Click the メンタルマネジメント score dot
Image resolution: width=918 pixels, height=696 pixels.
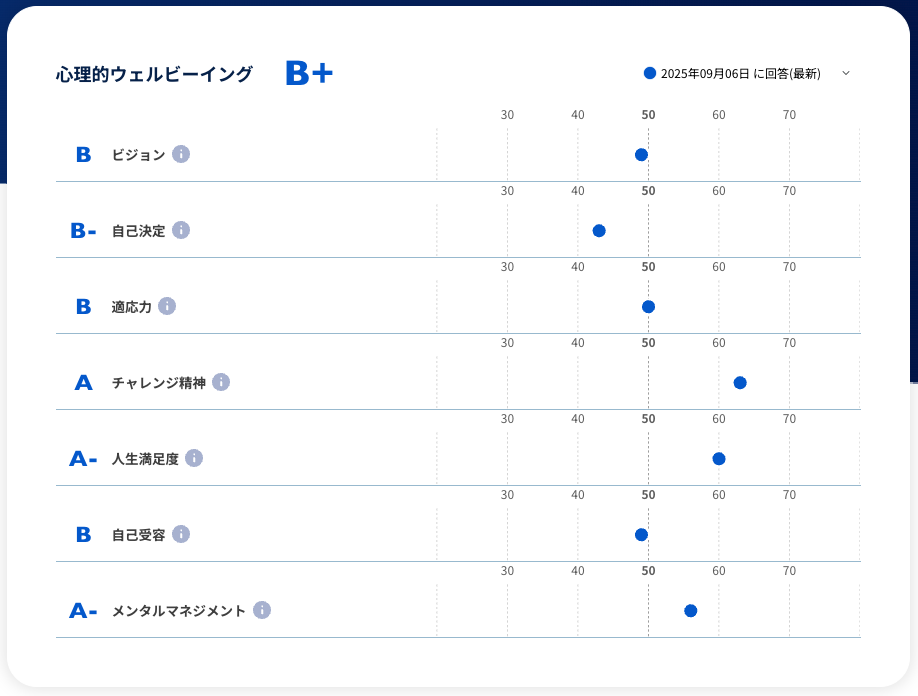(x=690, y=611)
